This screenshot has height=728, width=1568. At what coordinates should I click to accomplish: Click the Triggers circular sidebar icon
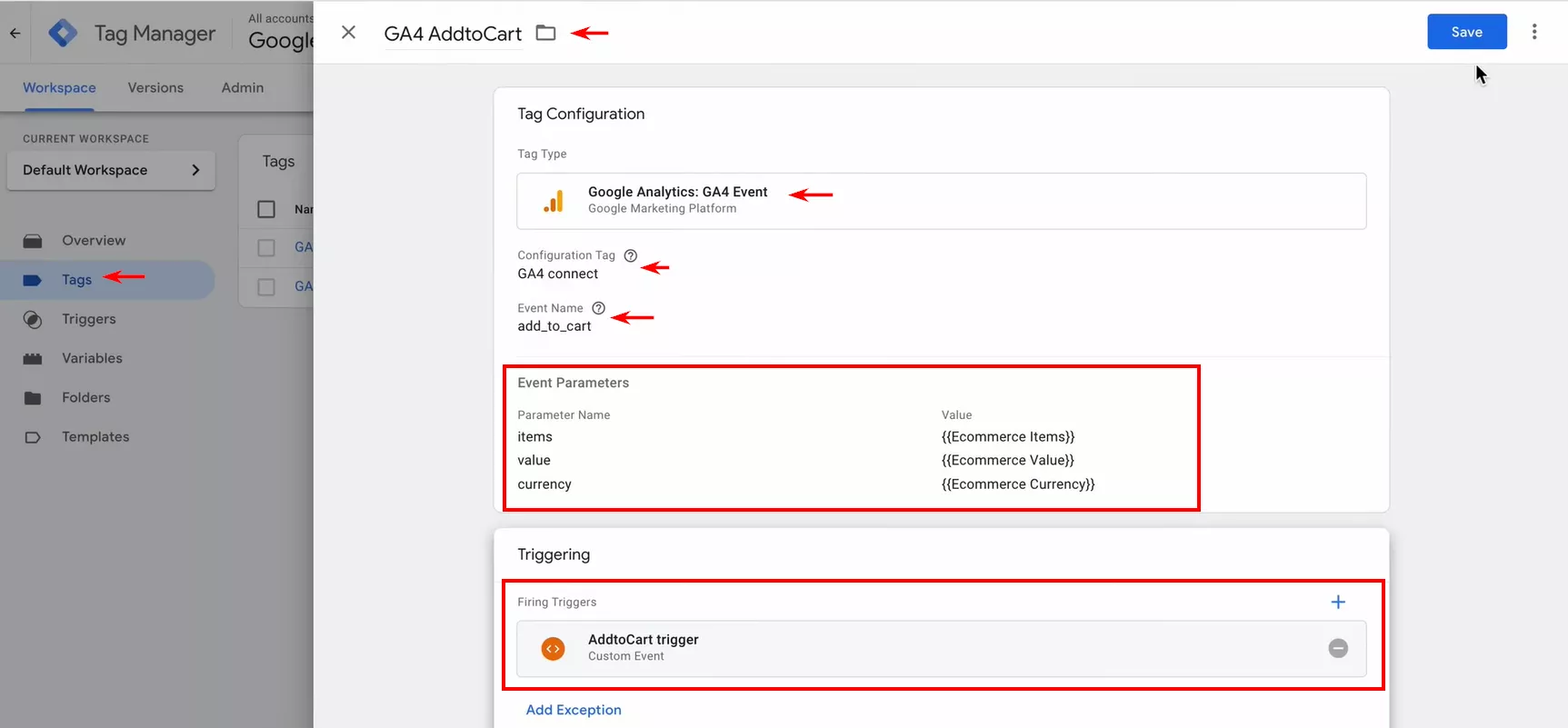33,320
